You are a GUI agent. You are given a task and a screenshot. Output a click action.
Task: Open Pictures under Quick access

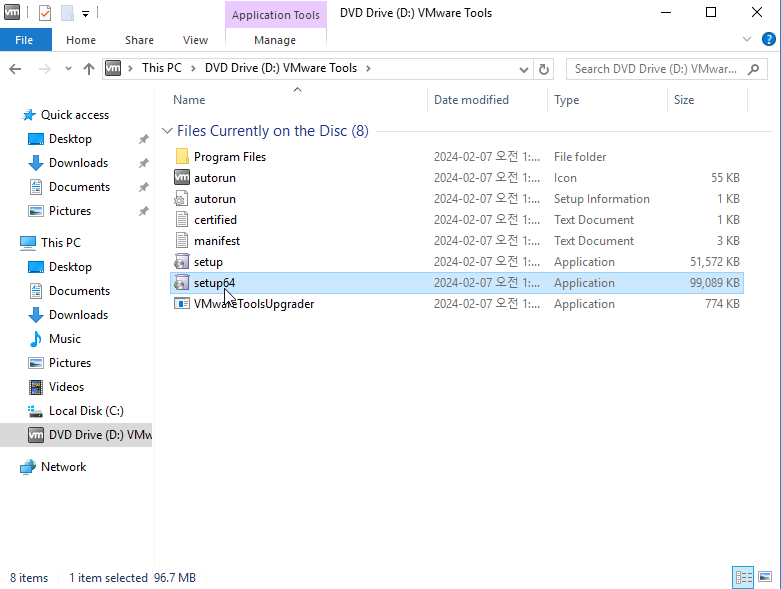pyautogui.click(x=70, y=211)
